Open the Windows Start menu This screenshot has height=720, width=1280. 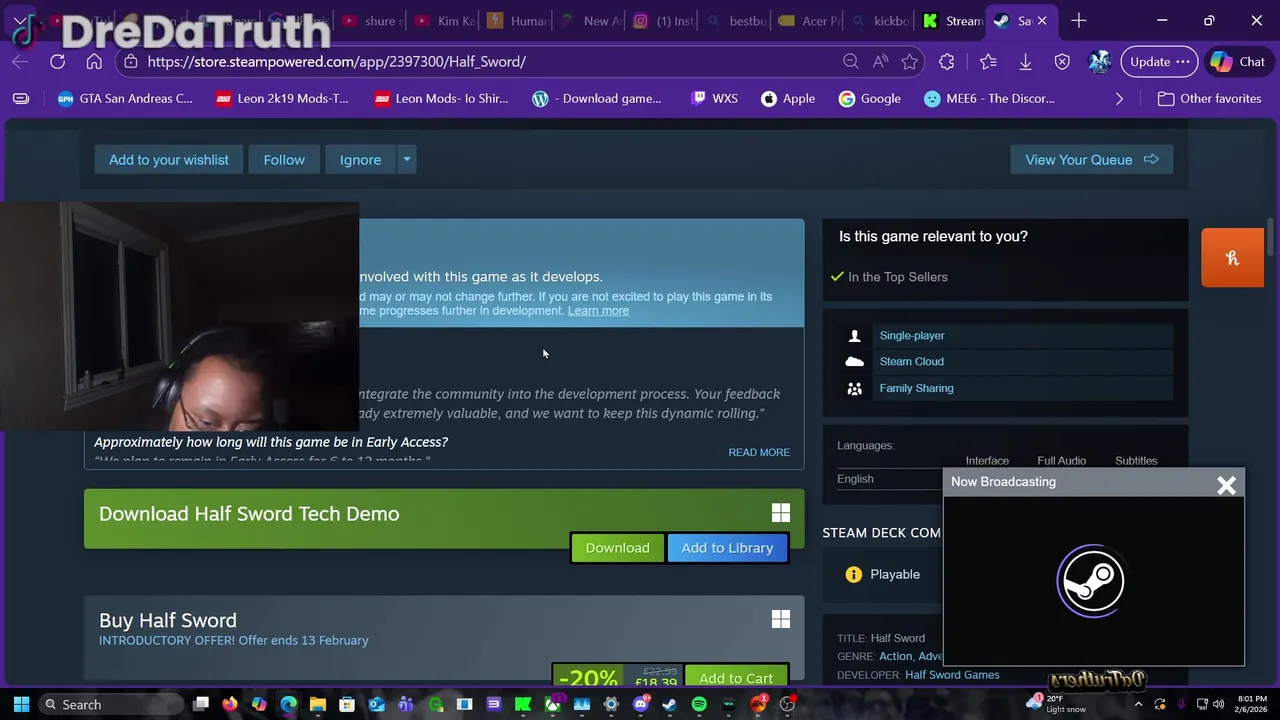point(21,704)
